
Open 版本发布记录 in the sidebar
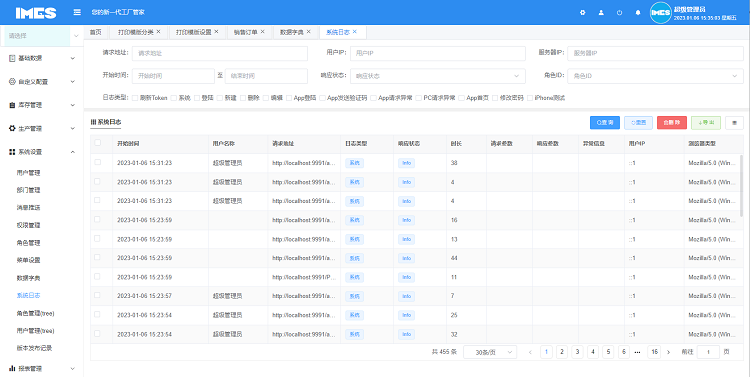pyautogui.click(x=34, y=348)
